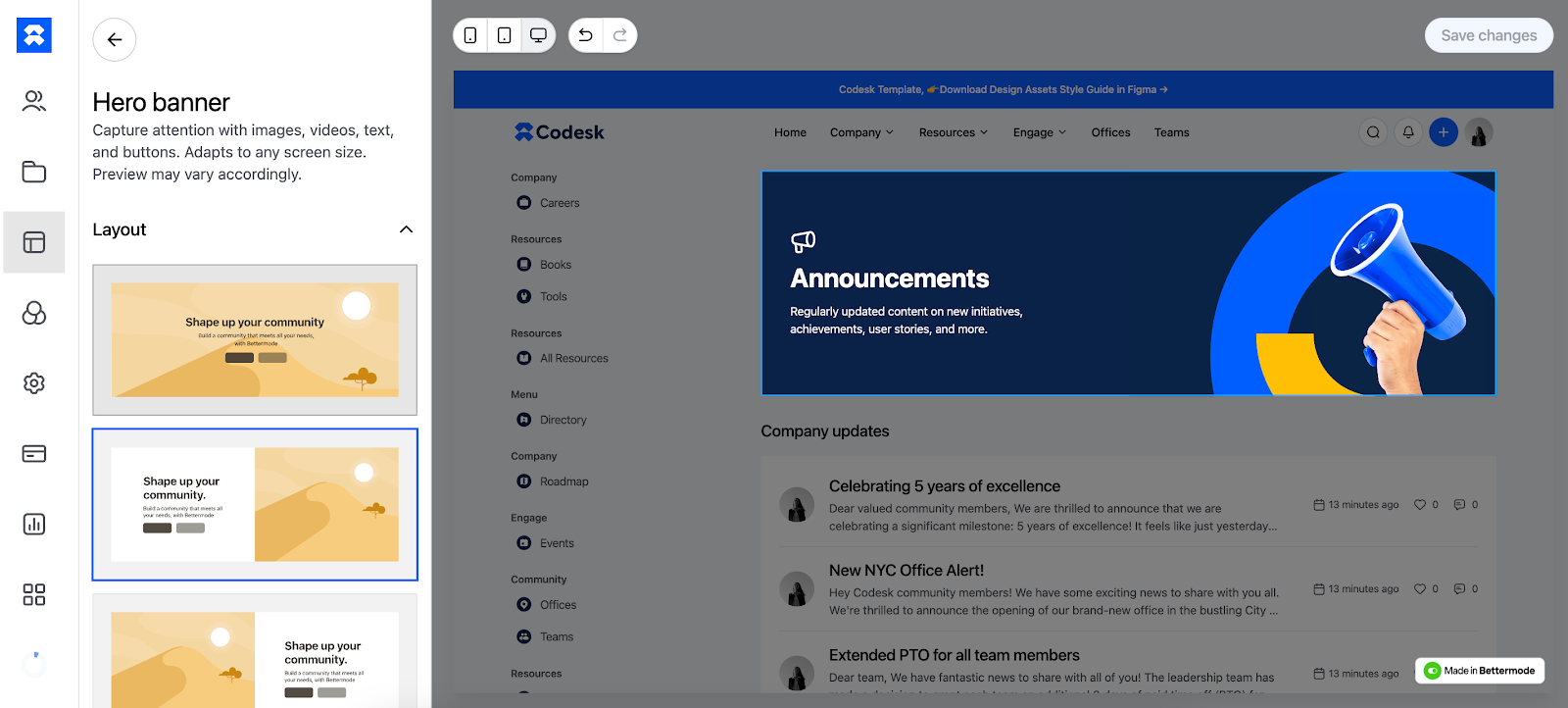
Task: Select the image-left text-right layout
Action: click(255, 651)
